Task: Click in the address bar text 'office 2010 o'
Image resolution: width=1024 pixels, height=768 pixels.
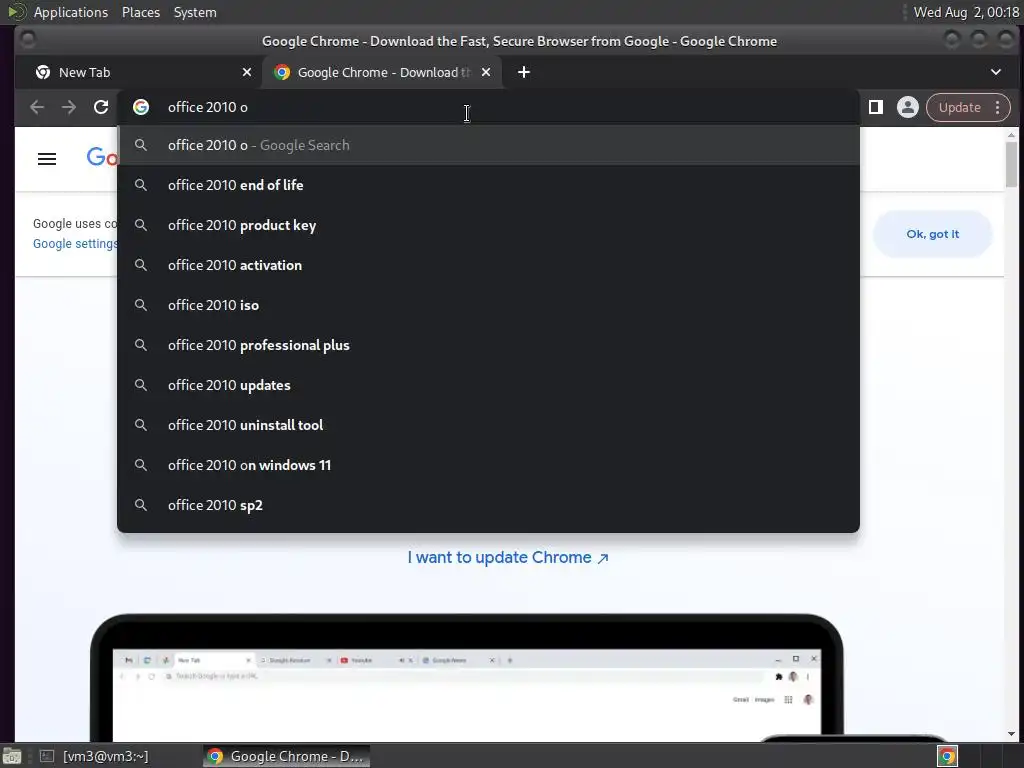Action: point(208,107)
